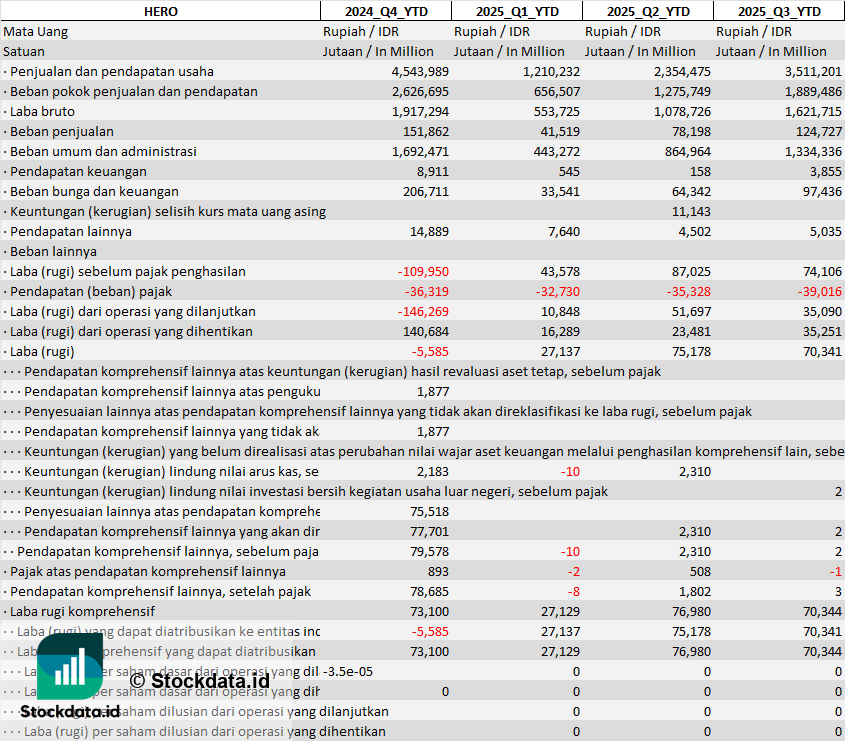Click the 1,802 value cell
Screen dimensions: 845x741
pyautogui.click(x=695, y=591)
